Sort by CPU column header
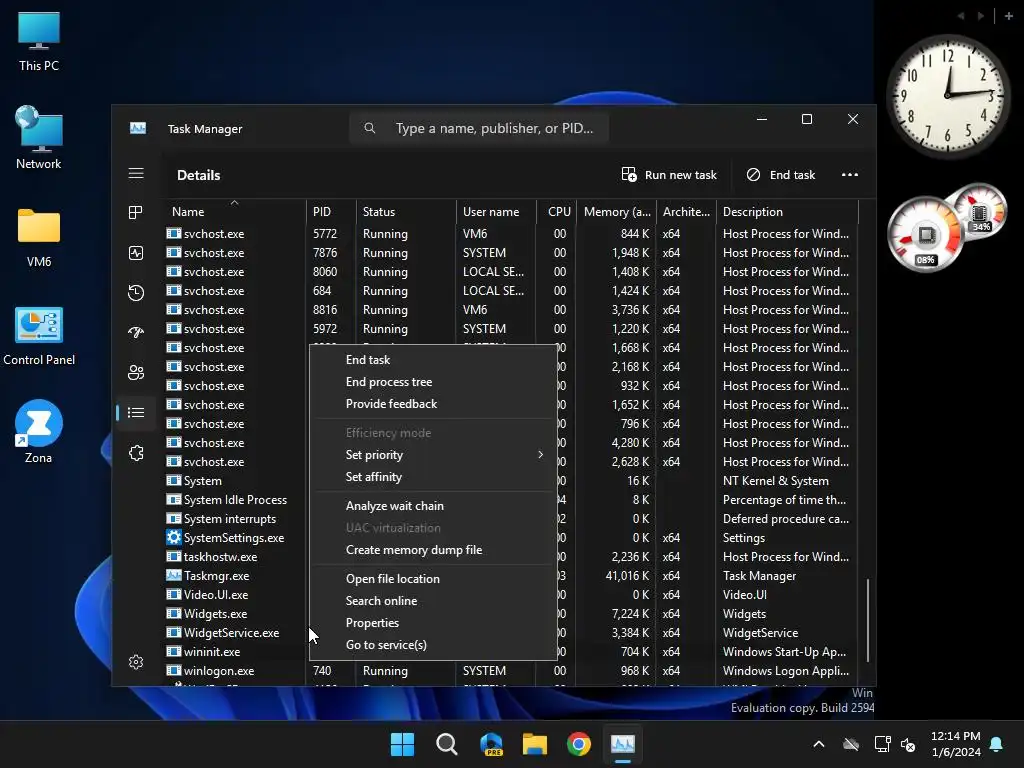Viewport: 1024px width, 768px height. pos(557,212)
